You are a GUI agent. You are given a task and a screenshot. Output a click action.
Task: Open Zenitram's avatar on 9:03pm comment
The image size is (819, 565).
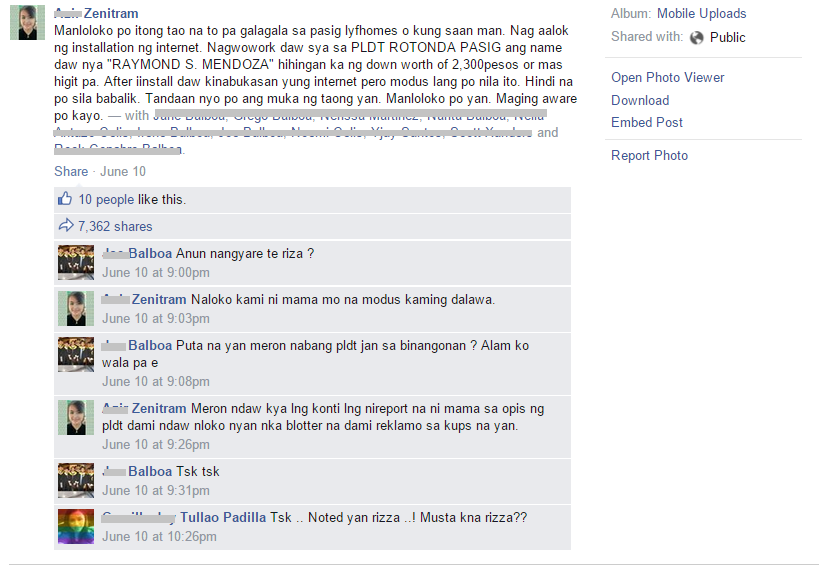76,308
